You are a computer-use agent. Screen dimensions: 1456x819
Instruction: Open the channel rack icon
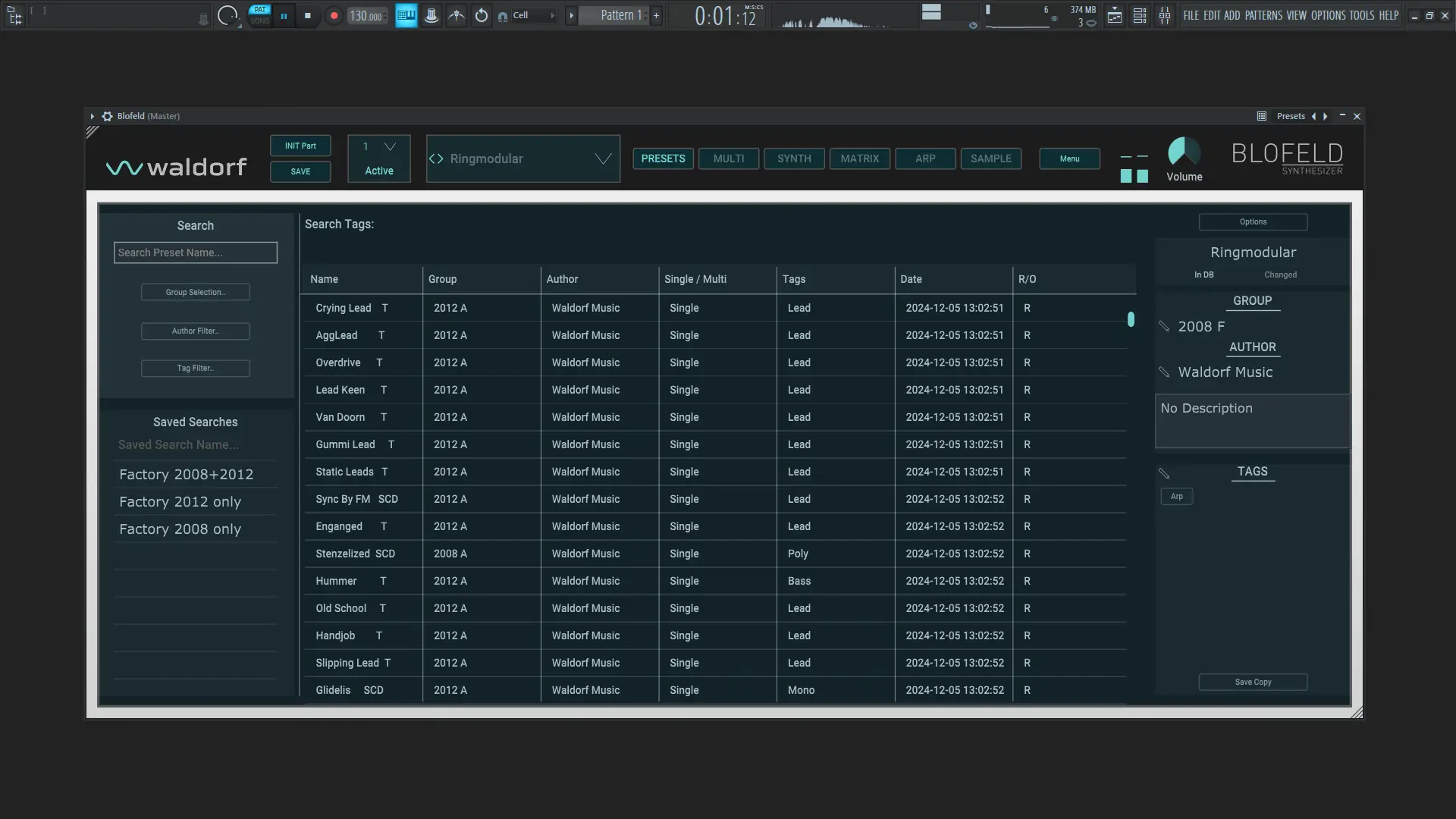(x=1140, y=15)
